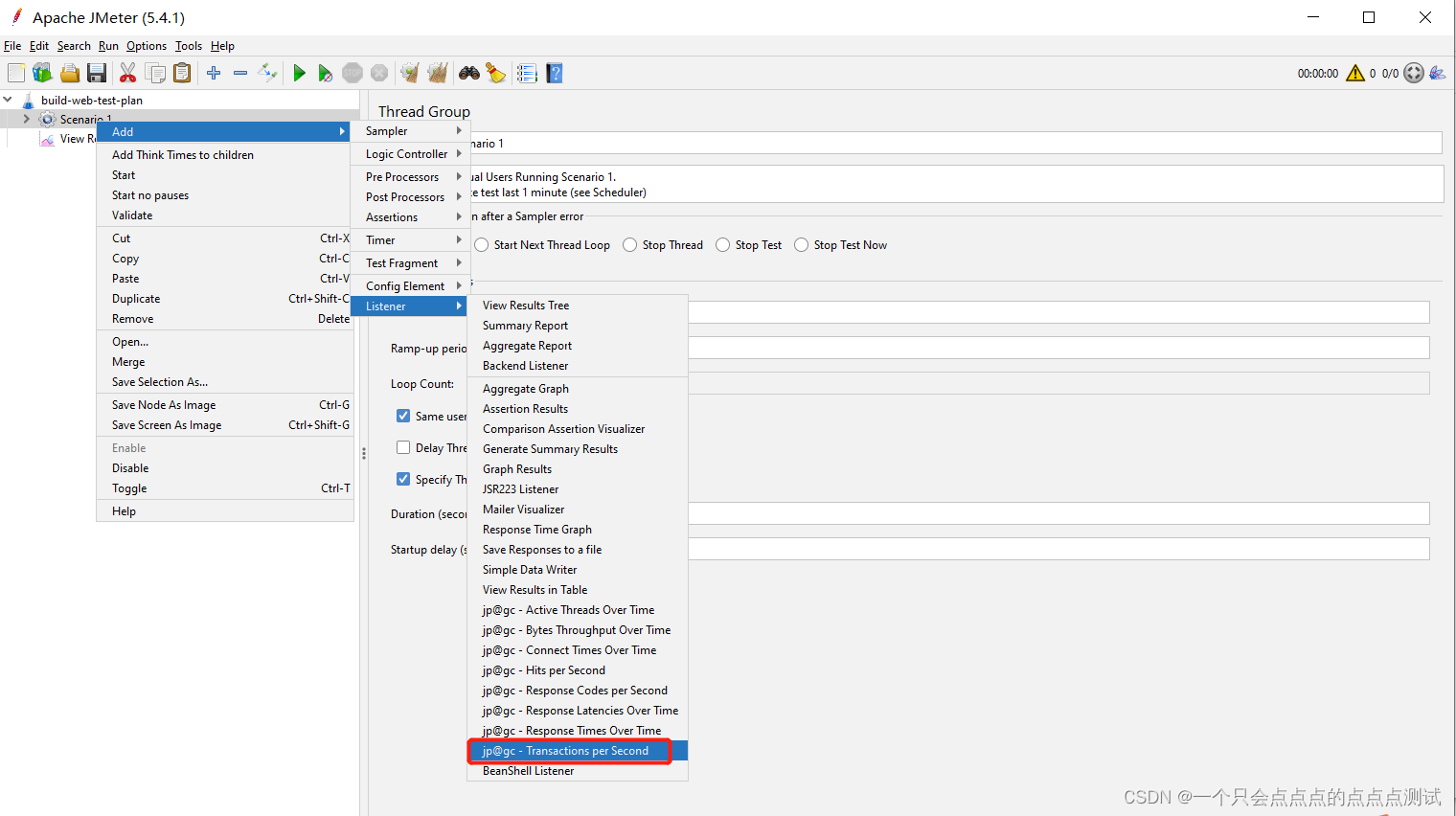Expand the Post Processors submenu
Viewport: 1456px width, 816px height.
[412, 197]
